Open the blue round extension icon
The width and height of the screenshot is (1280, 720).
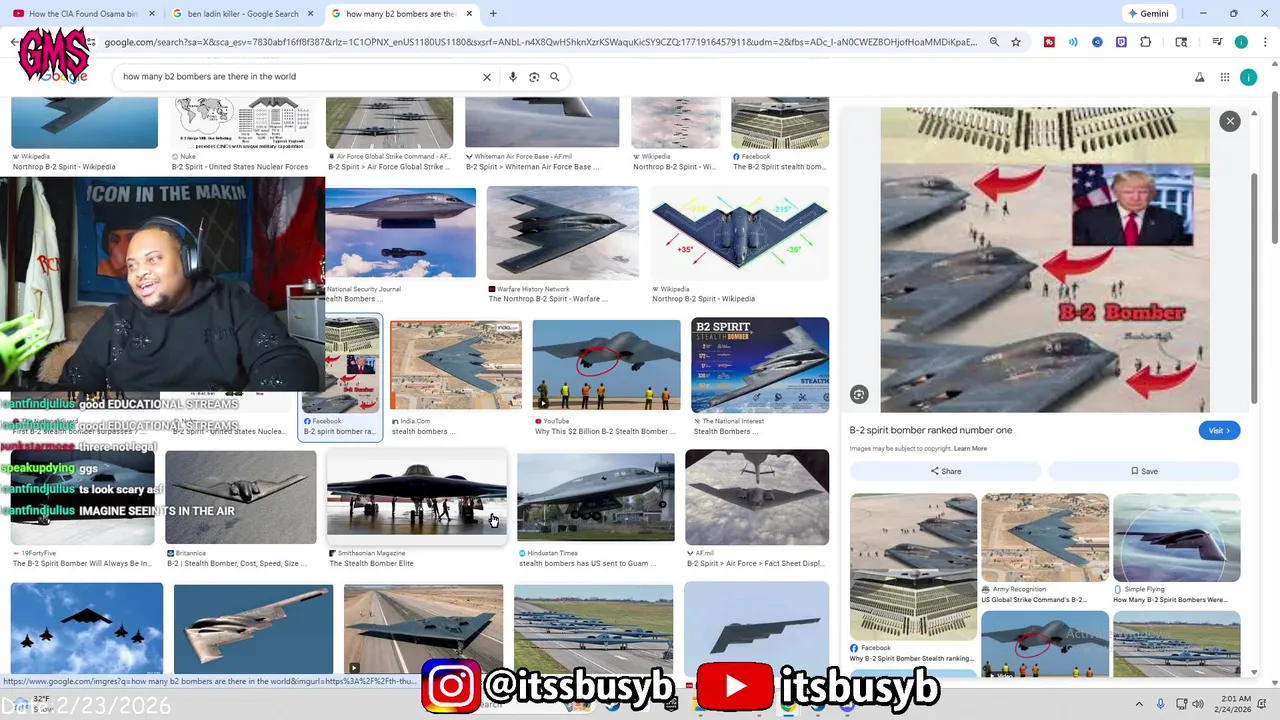1097,42
